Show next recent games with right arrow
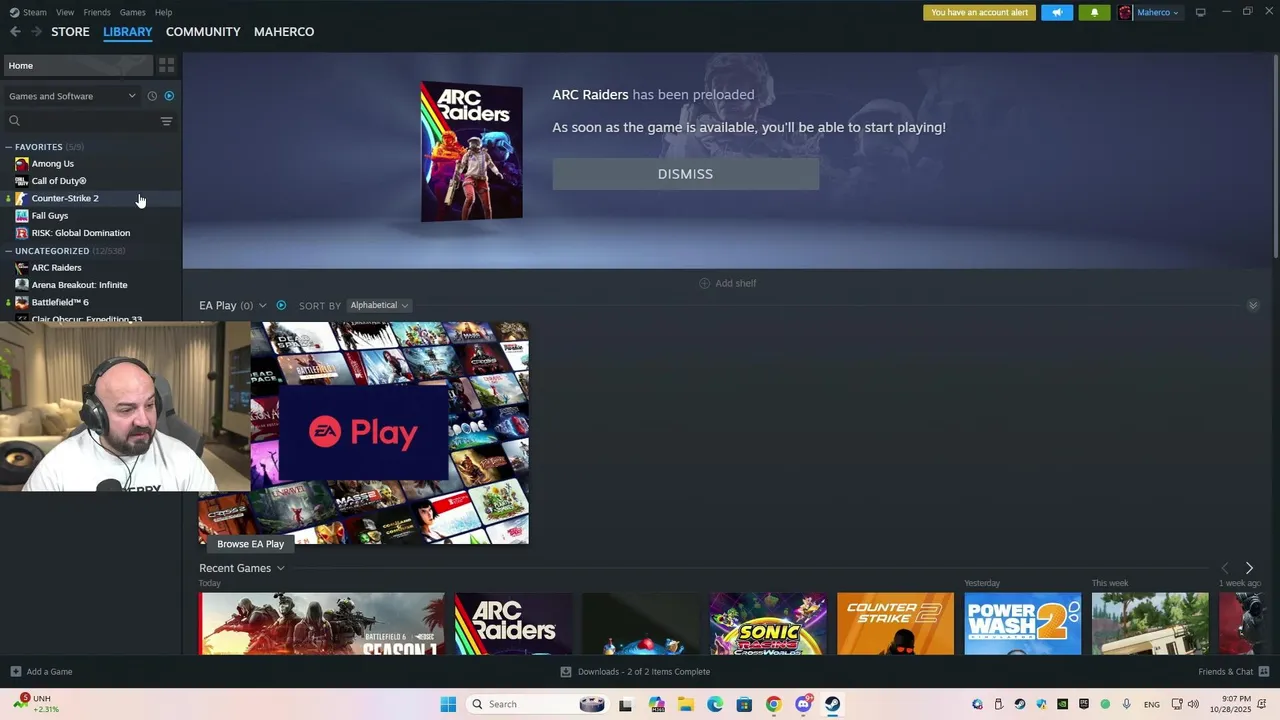This screenshot has height=720, width=1280. 1249,568
